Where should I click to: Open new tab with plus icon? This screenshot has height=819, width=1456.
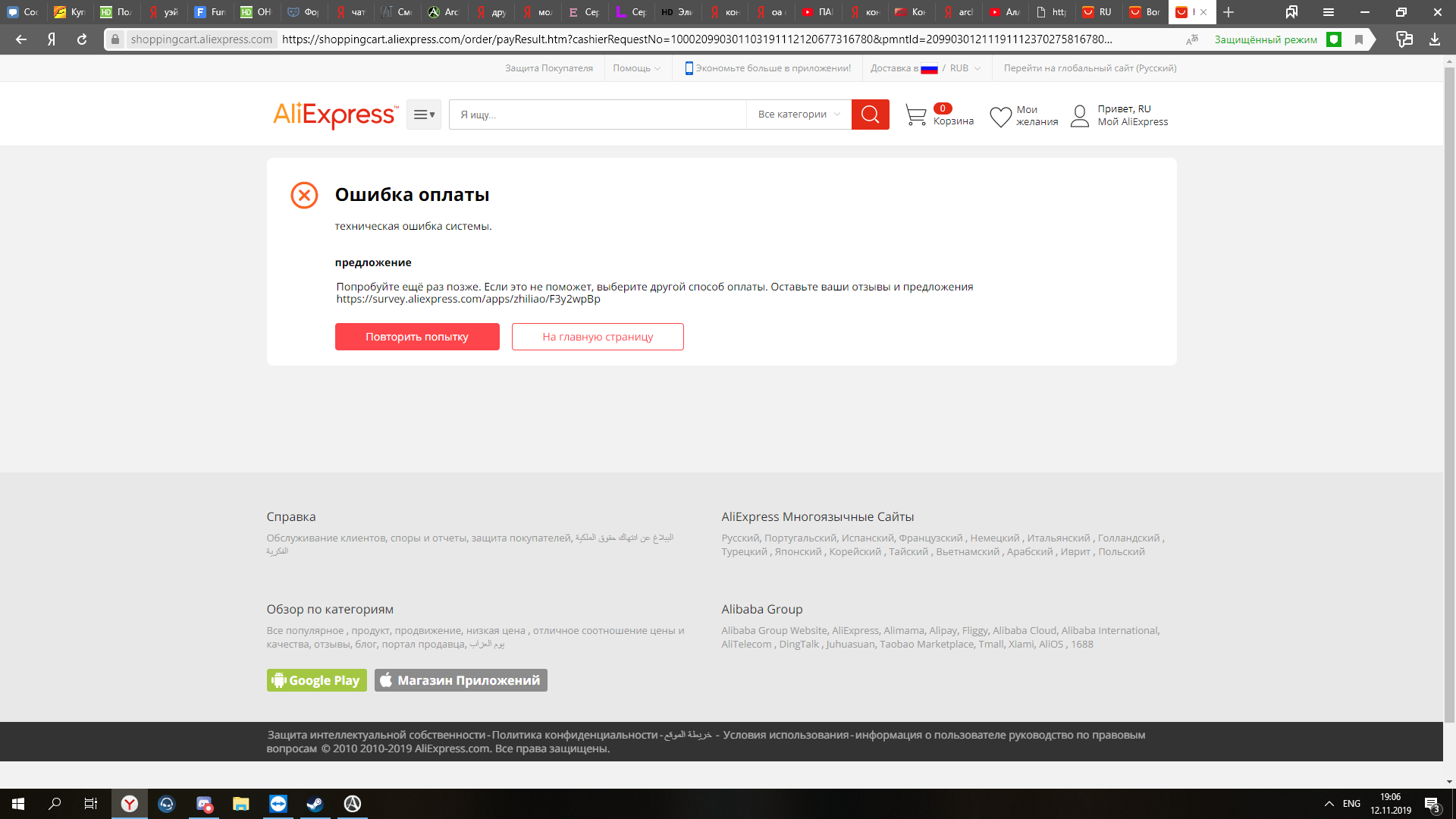1228,12
